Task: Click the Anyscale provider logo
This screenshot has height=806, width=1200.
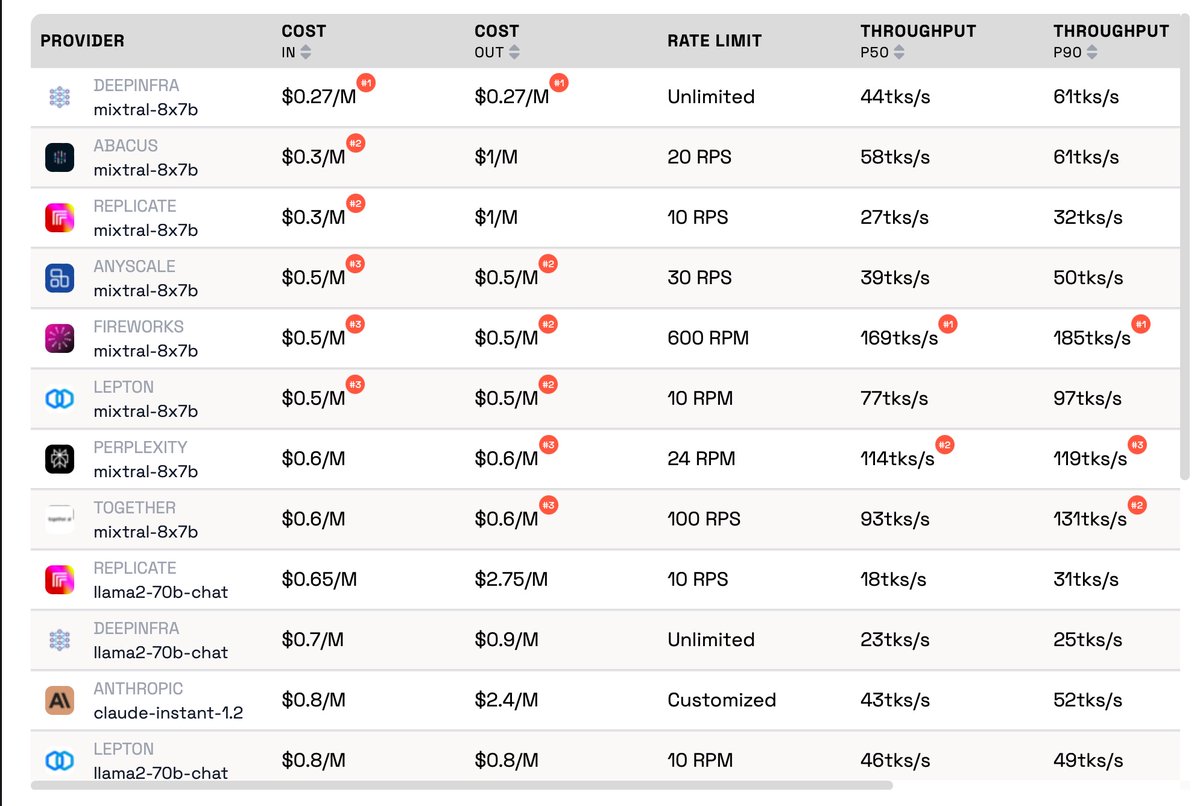Action: tap(60, 278)
